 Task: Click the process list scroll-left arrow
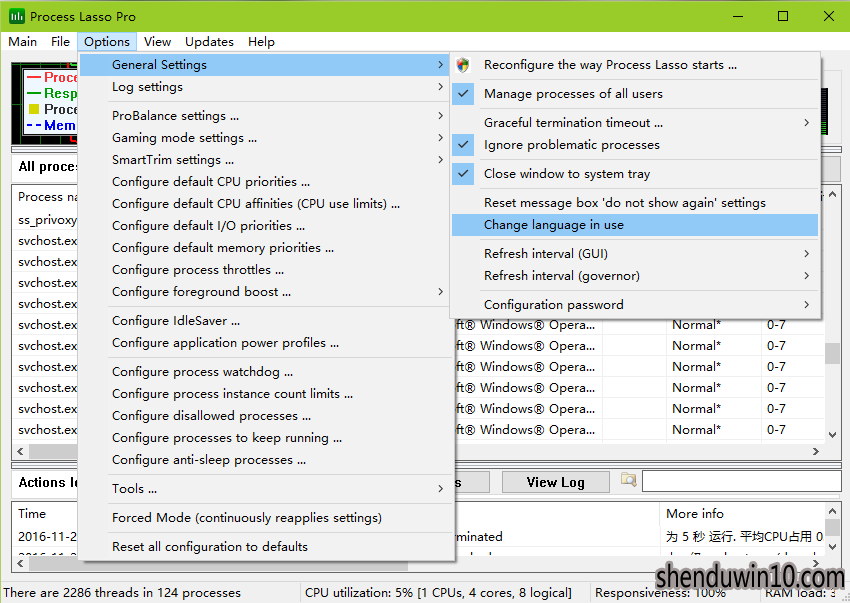pos(20,451)
